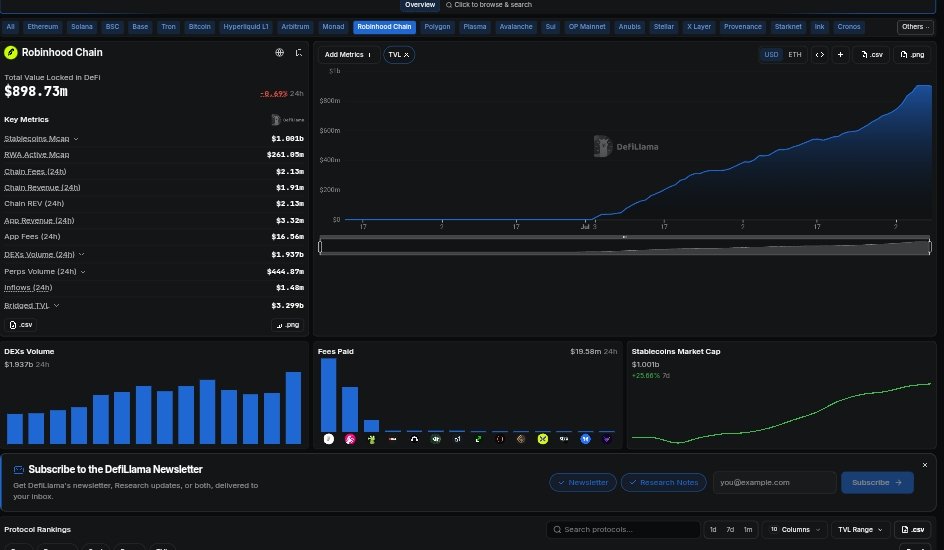Click the browse & search box
Image resolution: width=944 pixels, height=550 pixels.
tap(489, 5)
